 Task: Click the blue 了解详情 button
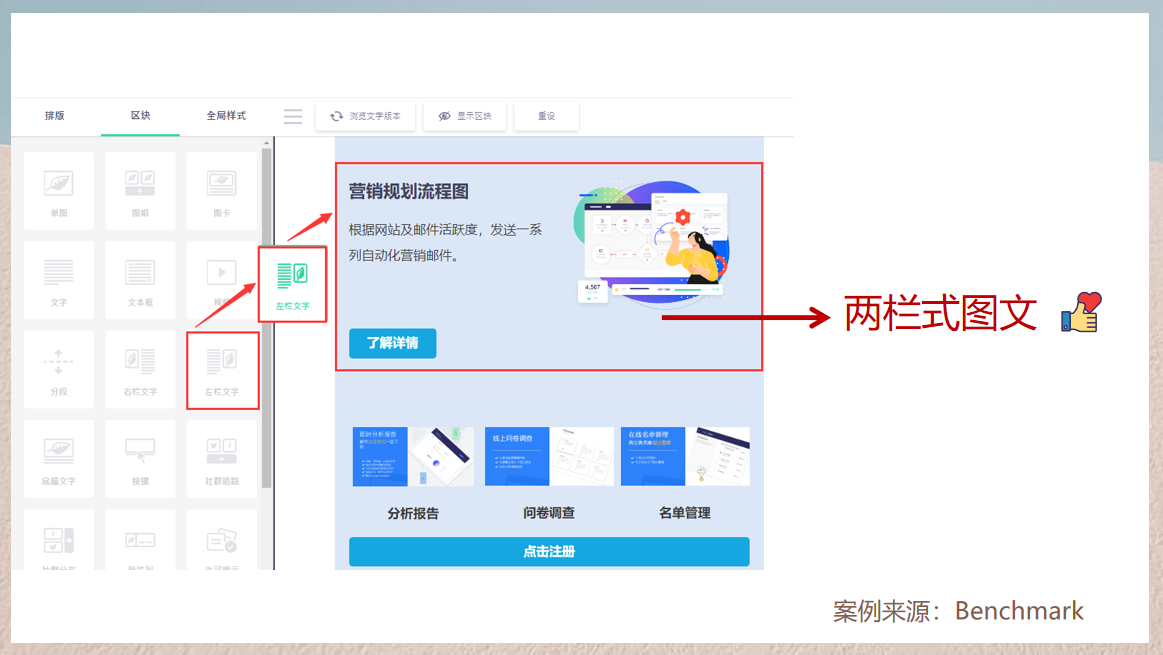tap(392, 343)
